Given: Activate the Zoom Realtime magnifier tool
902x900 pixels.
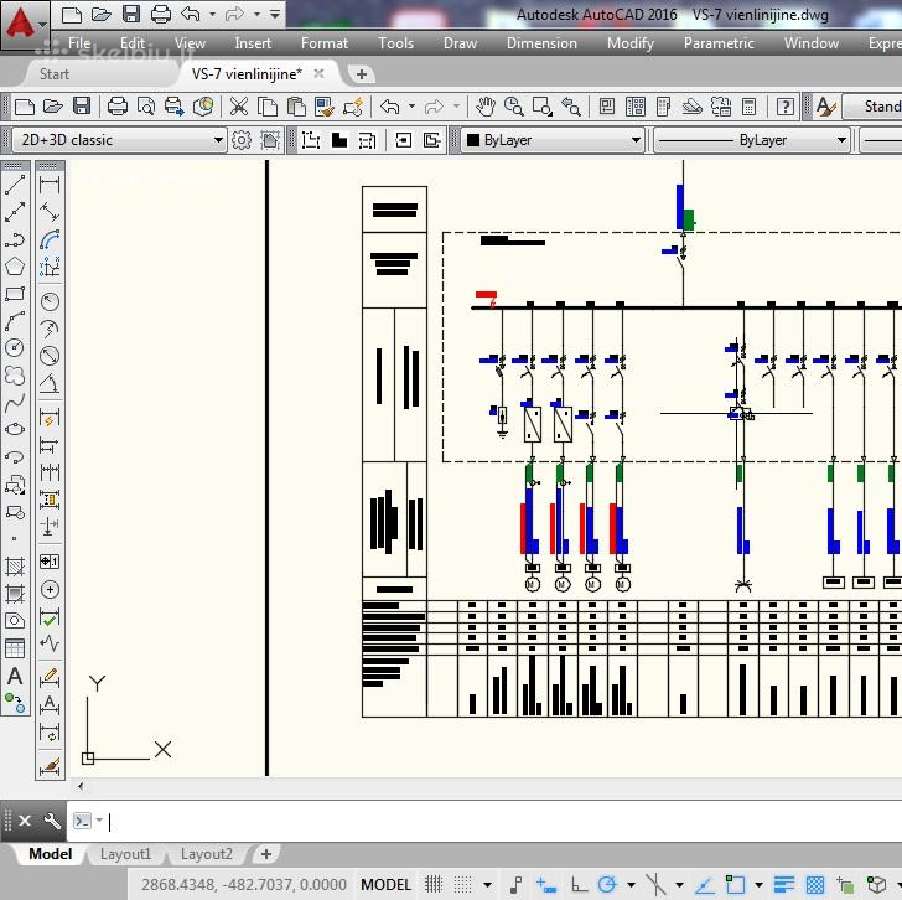Looking at the screenshot, I should point(514,106).
